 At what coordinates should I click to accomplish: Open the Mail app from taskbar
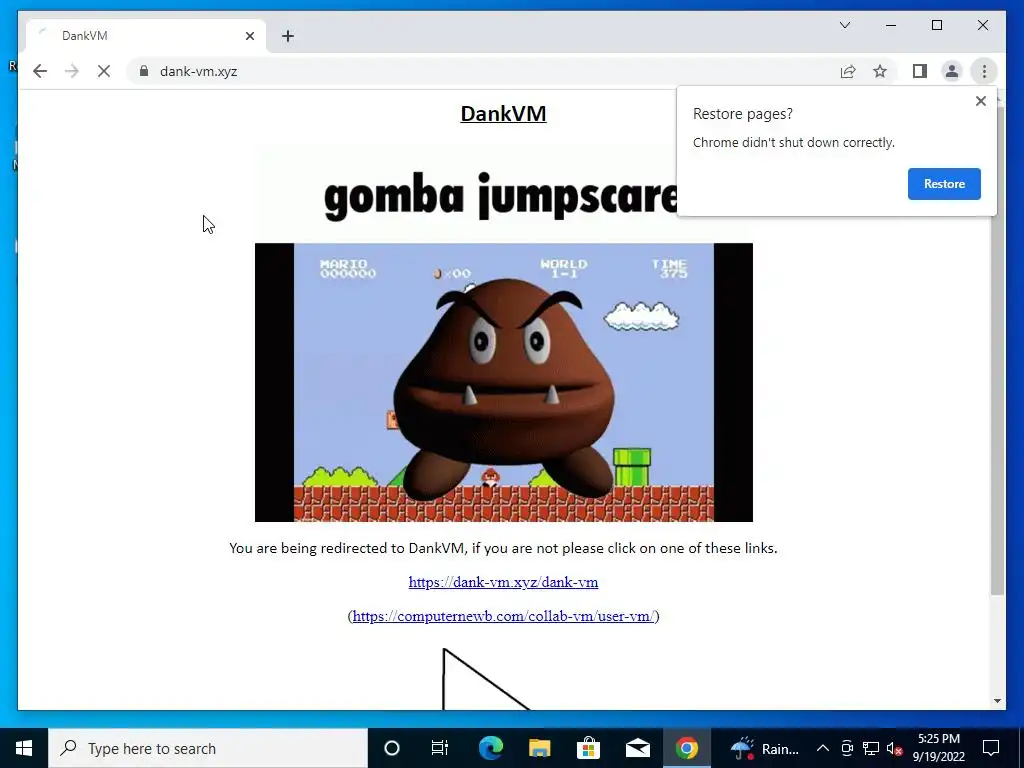click(x=637, y=748)
